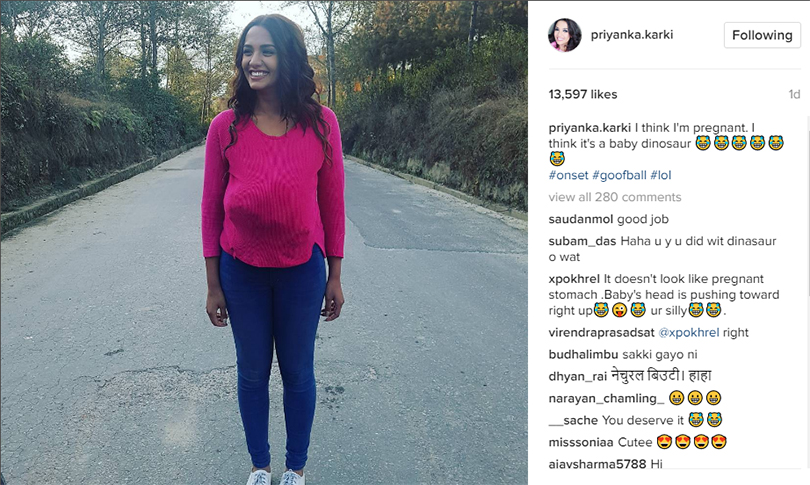The height and width of the screenshot is (485, 810).
Task: Open the #goofball hashtag
Action: (x=619, y=175)
